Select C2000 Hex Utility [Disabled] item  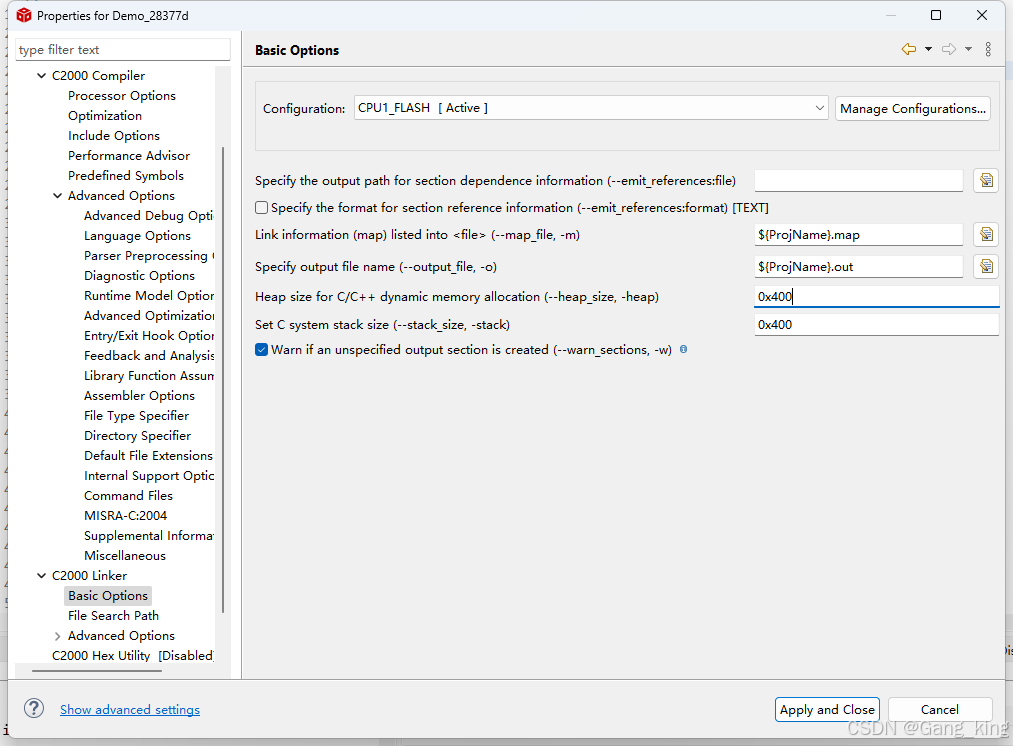coord(132,656)
